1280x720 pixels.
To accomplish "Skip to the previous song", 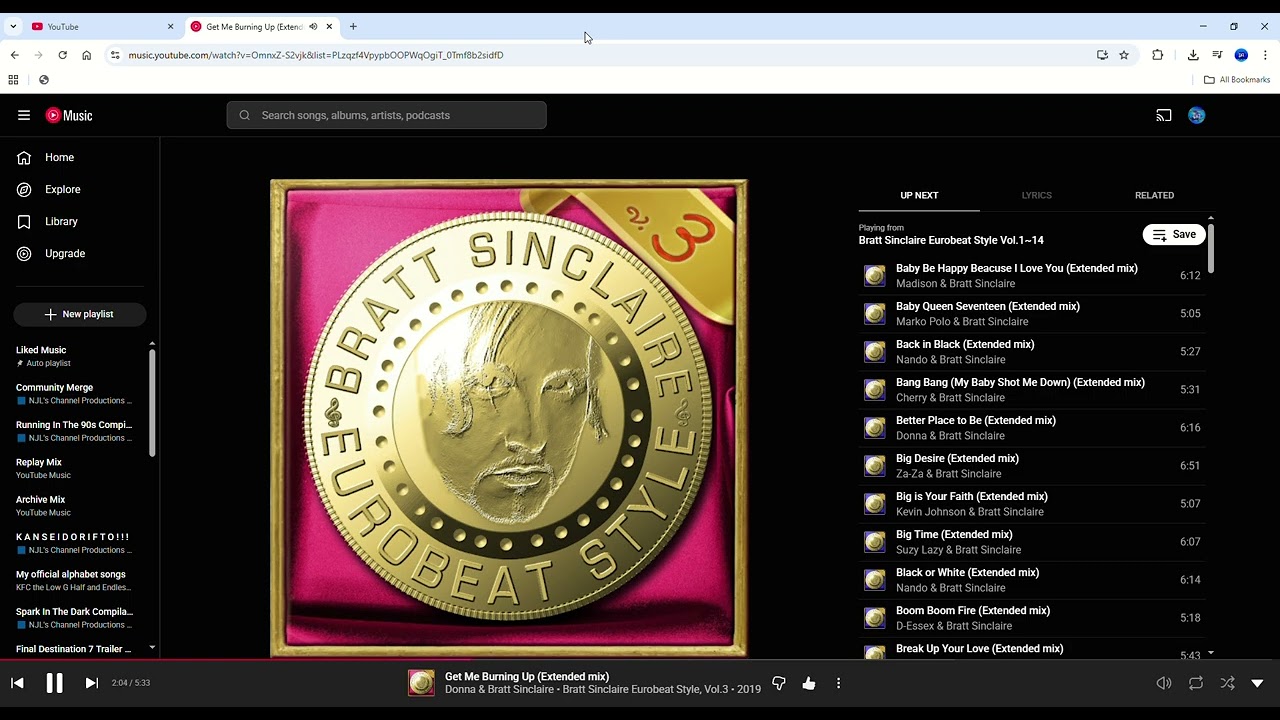I will [x=17, y=683].
